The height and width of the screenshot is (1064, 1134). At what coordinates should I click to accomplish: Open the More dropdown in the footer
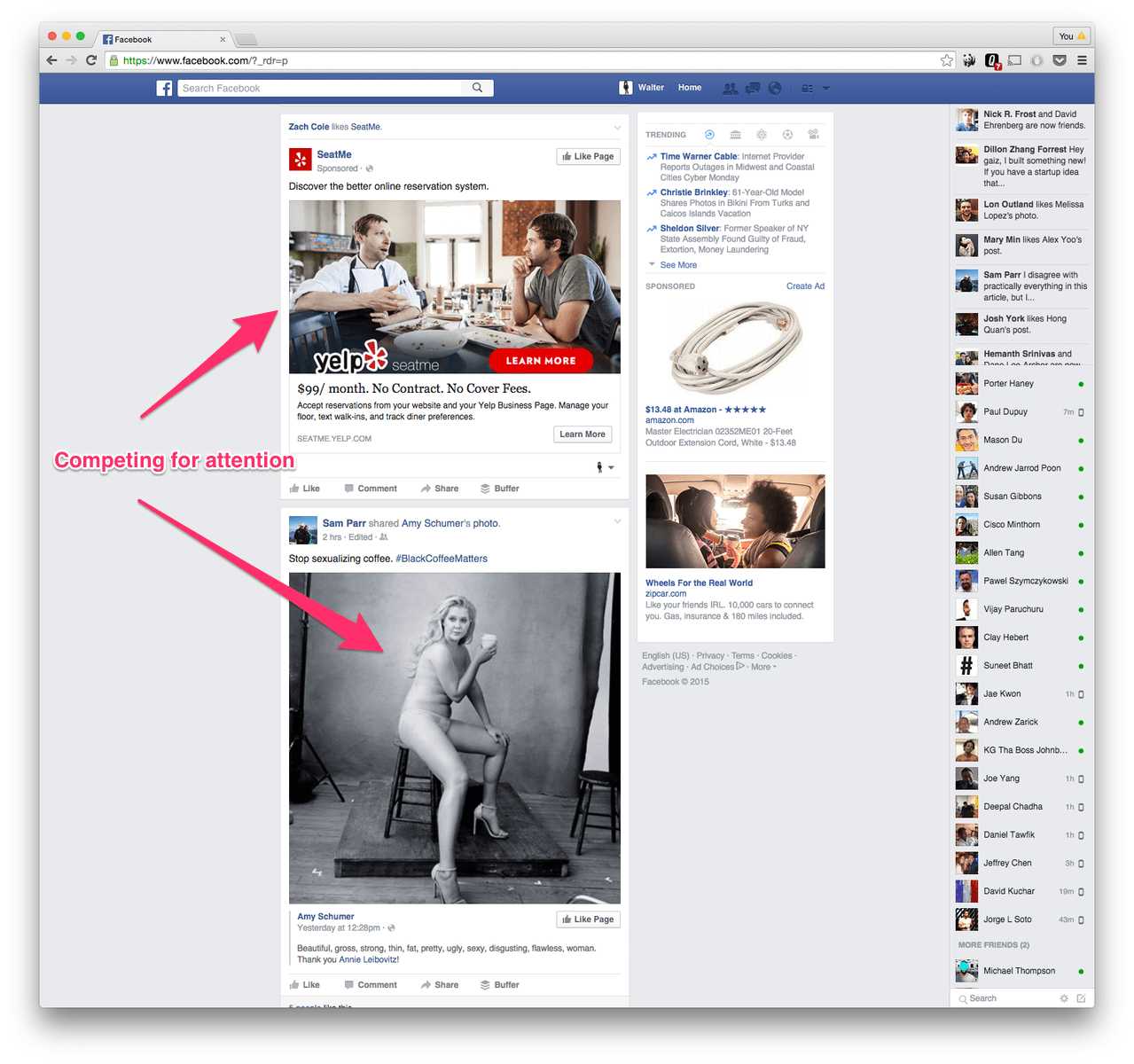click(763, 667)
